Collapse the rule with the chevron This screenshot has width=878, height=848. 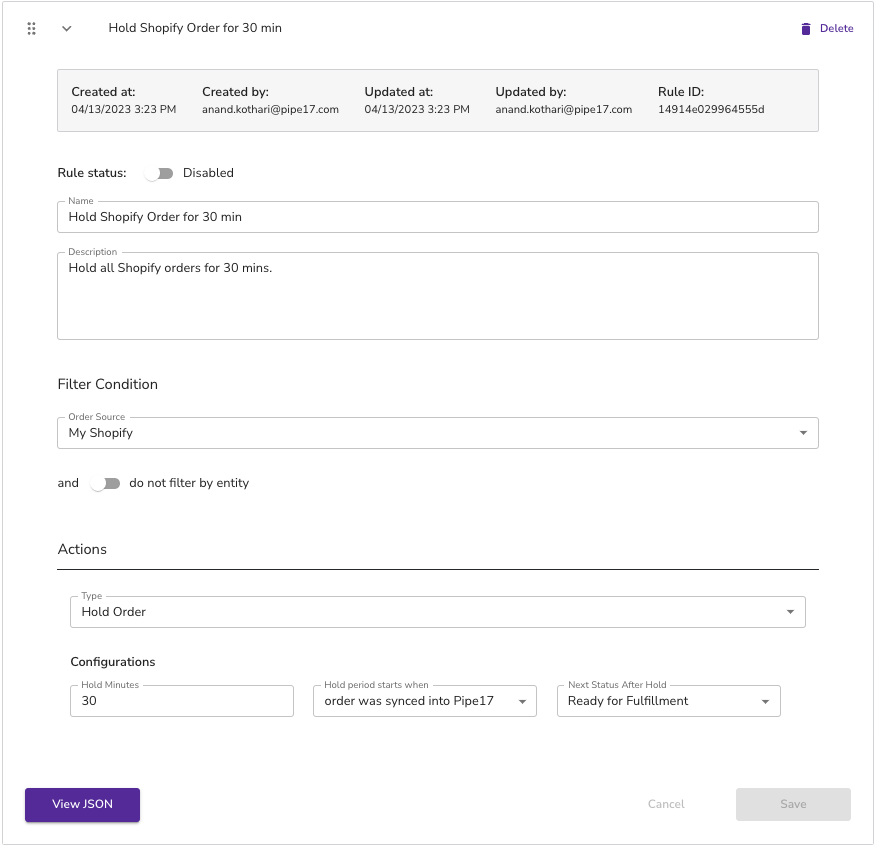[67, 29]
